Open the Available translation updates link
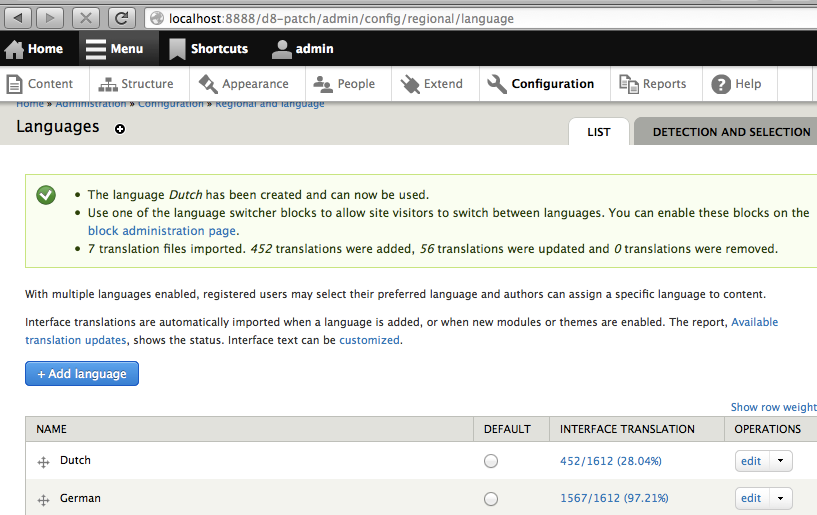Image resolution: width=817 pixels, height=515 pixels. tap(754, 322)
